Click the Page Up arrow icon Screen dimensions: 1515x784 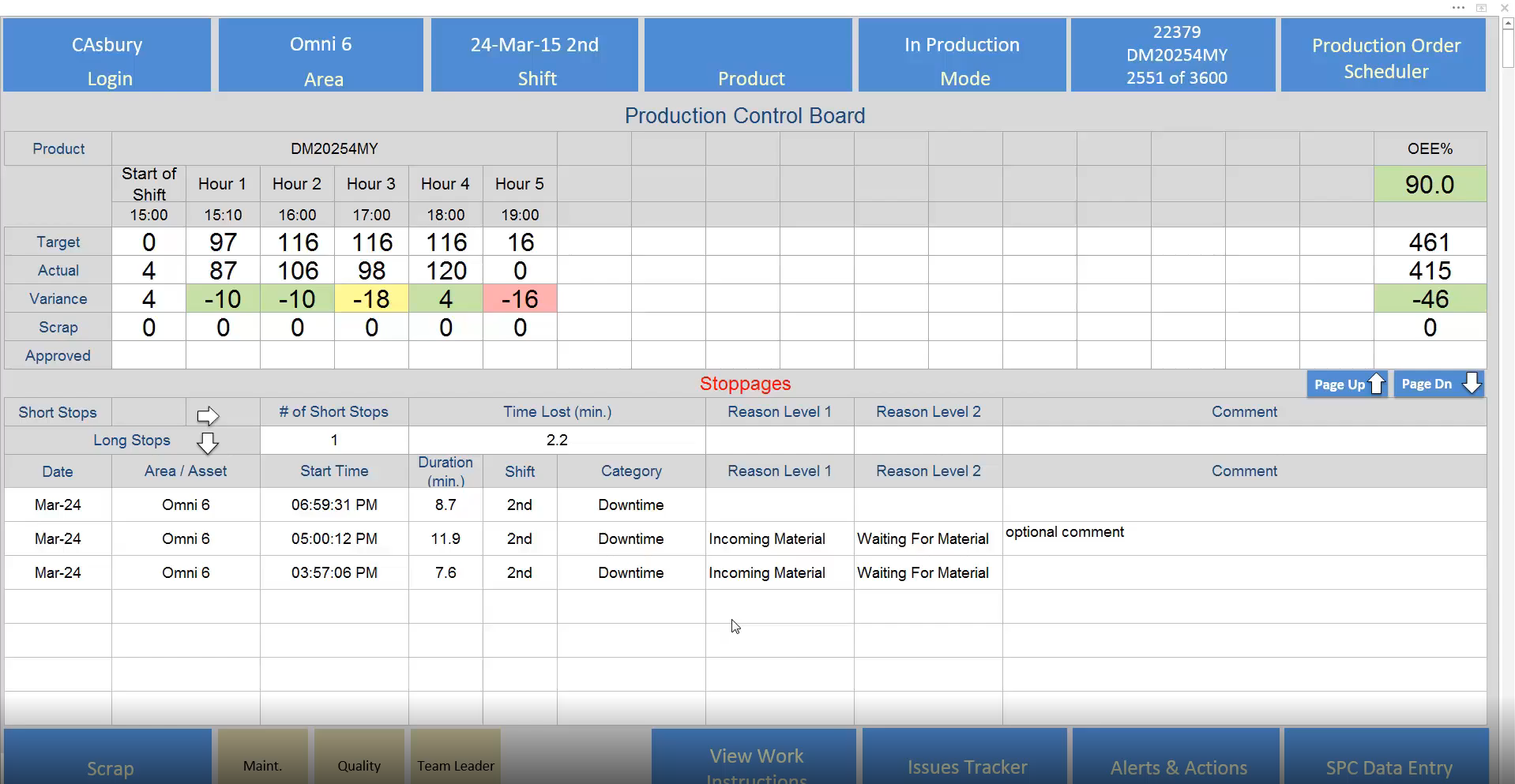pos(1377,384)
